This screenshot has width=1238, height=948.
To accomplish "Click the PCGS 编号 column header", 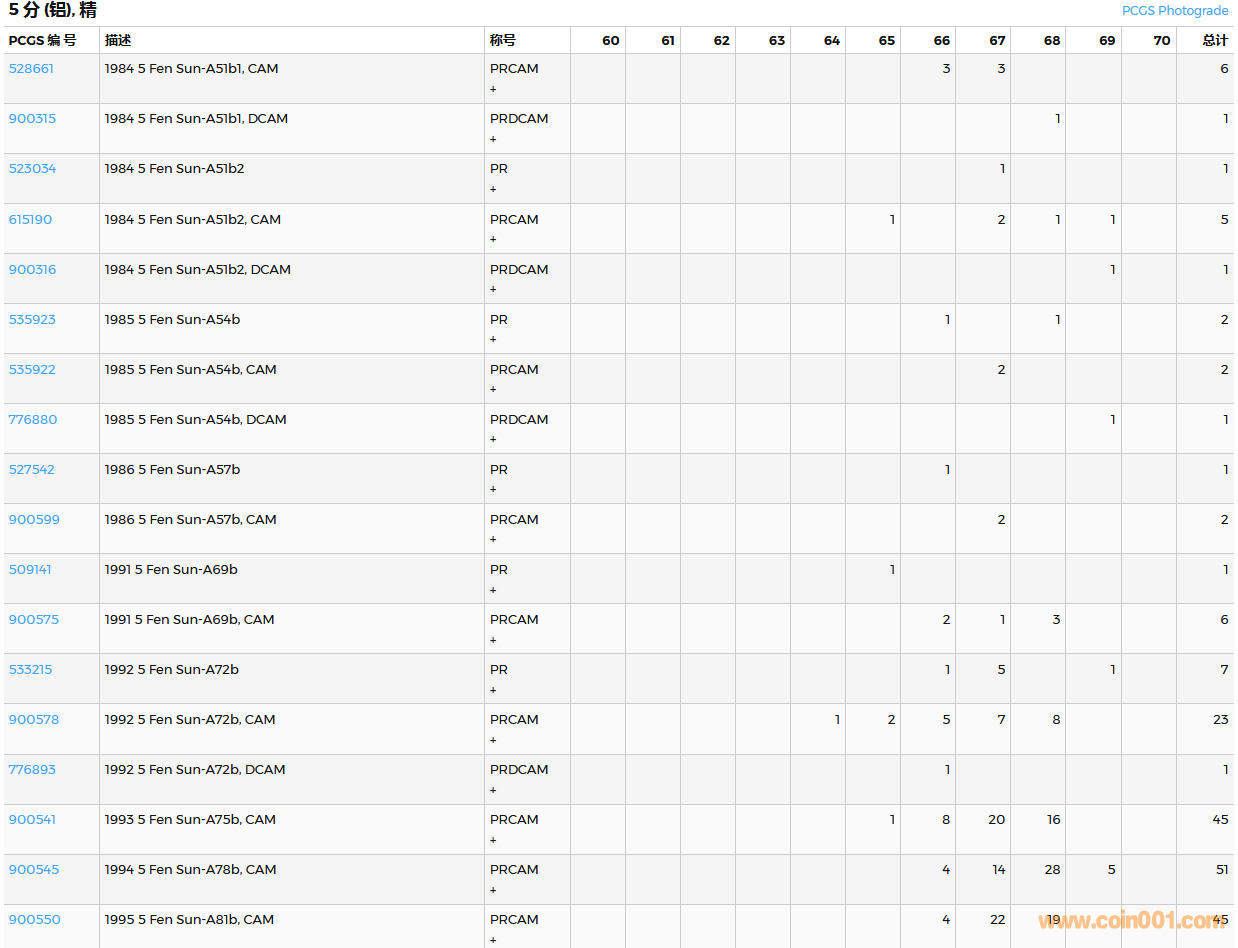I will point(42,41).
